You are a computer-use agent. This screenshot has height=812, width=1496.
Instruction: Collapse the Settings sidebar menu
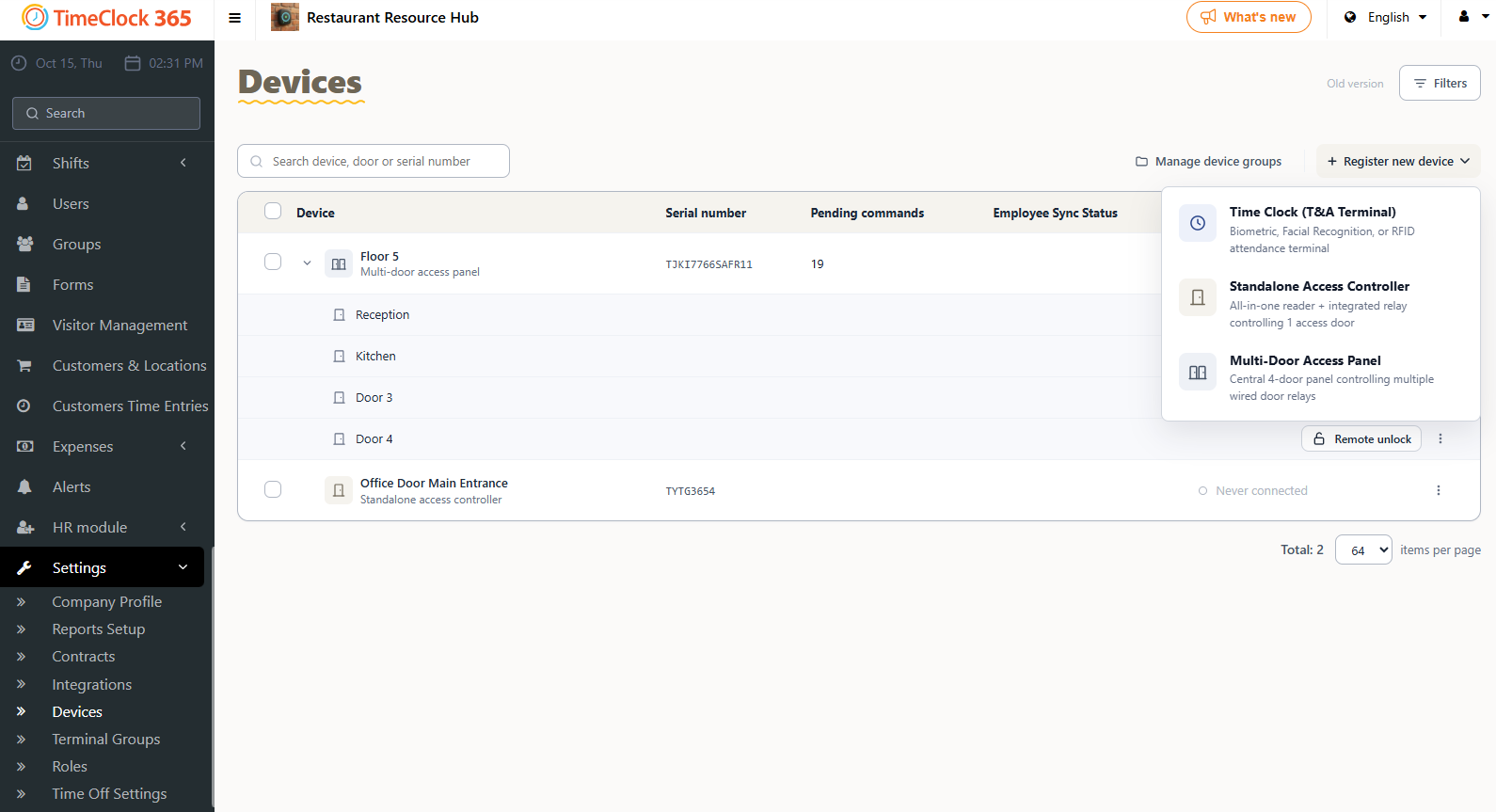pos(102,567)
